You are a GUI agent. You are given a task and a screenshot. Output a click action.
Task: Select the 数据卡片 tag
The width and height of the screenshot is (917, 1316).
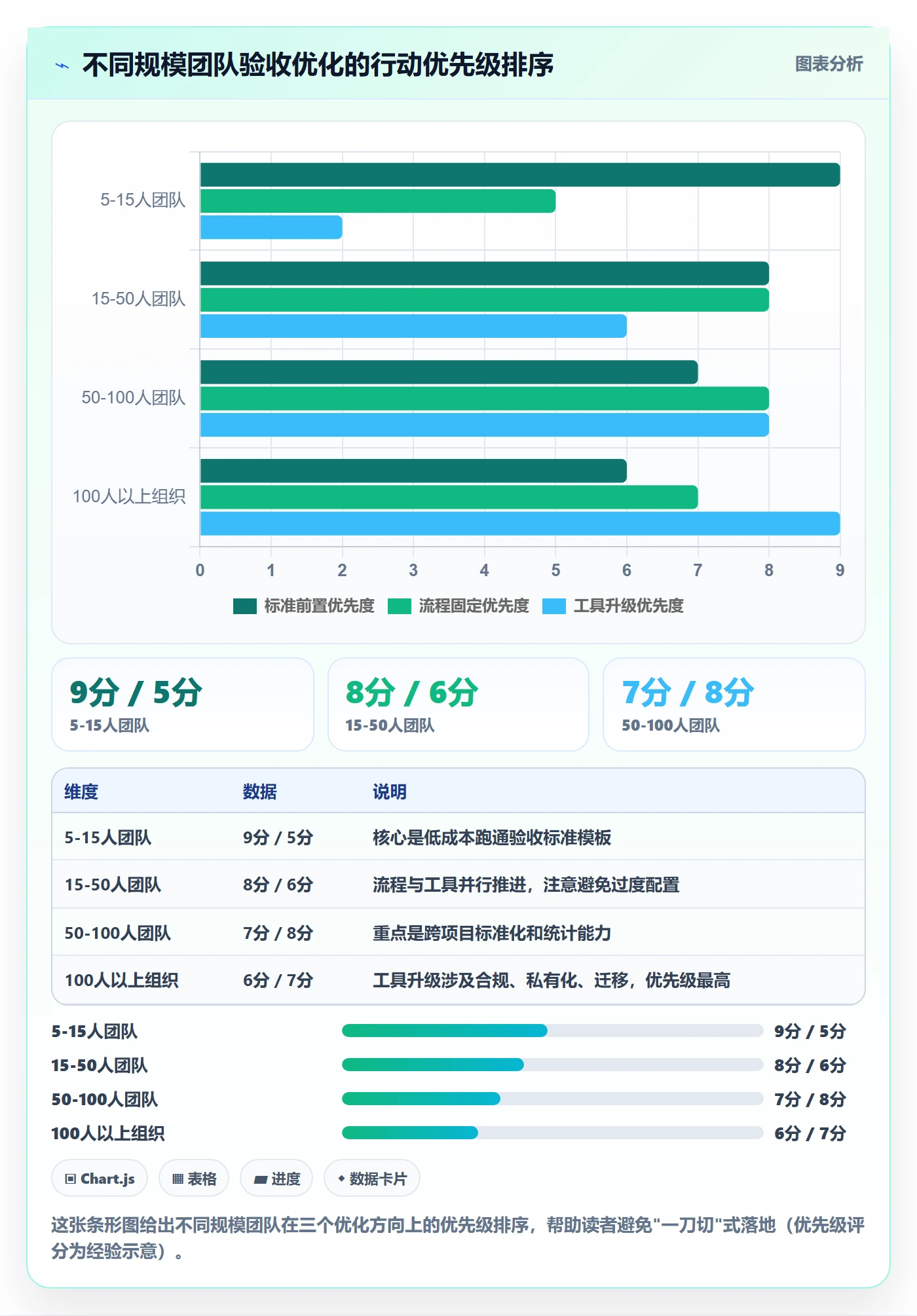[x=372, y=1179]
